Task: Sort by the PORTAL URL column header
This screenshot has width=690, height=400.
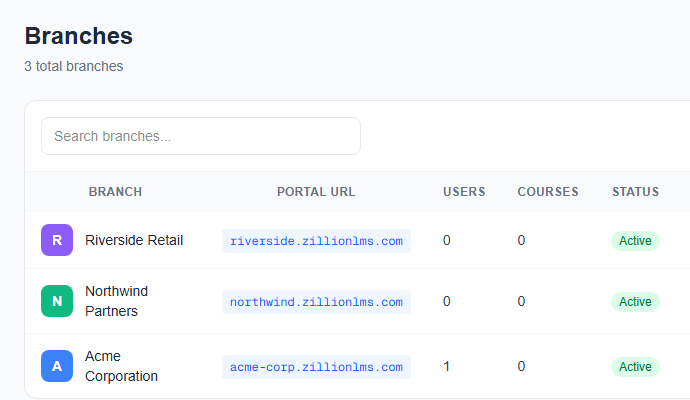Action: pyautogui.click(x=316, y=192)
